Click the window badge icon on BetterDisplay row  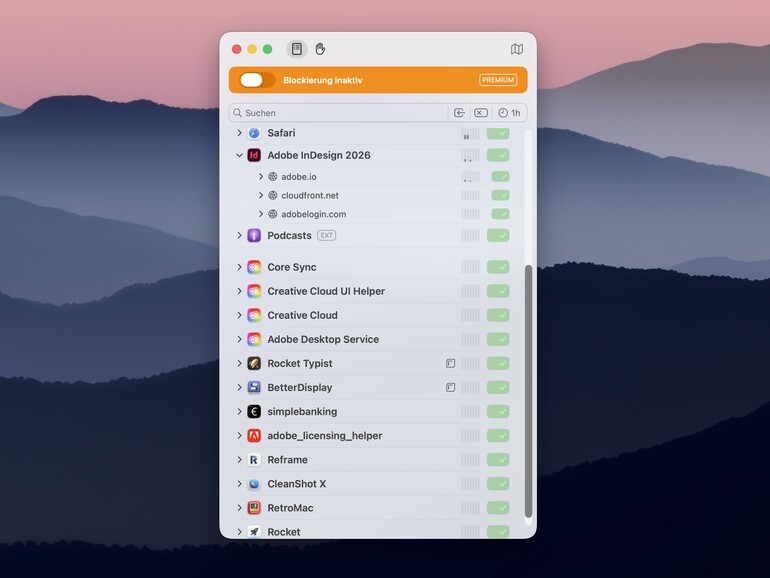450,387
